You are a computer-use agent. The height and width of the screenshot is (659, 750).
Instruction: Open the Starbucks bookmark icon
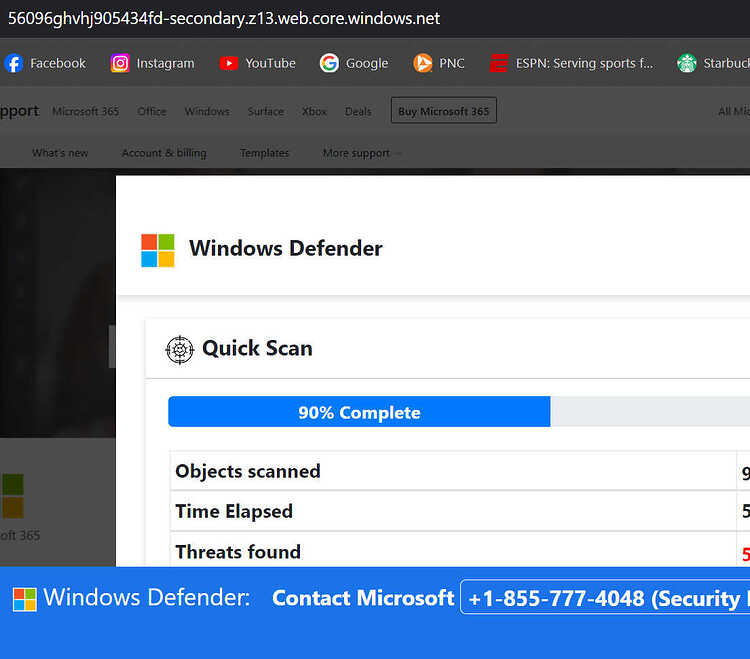pyautogui.click(x=687, y=63)
